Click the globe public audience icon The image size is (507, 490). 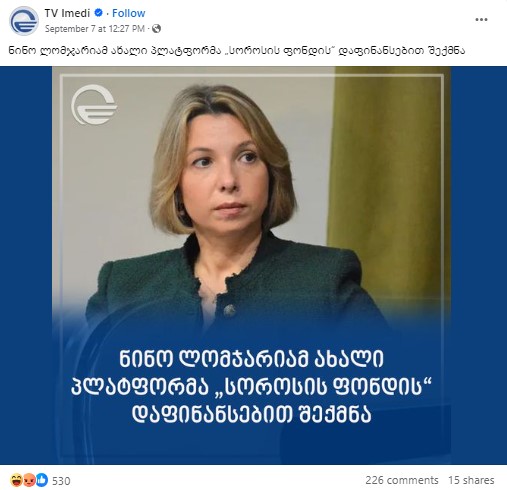tap(156, 29)
